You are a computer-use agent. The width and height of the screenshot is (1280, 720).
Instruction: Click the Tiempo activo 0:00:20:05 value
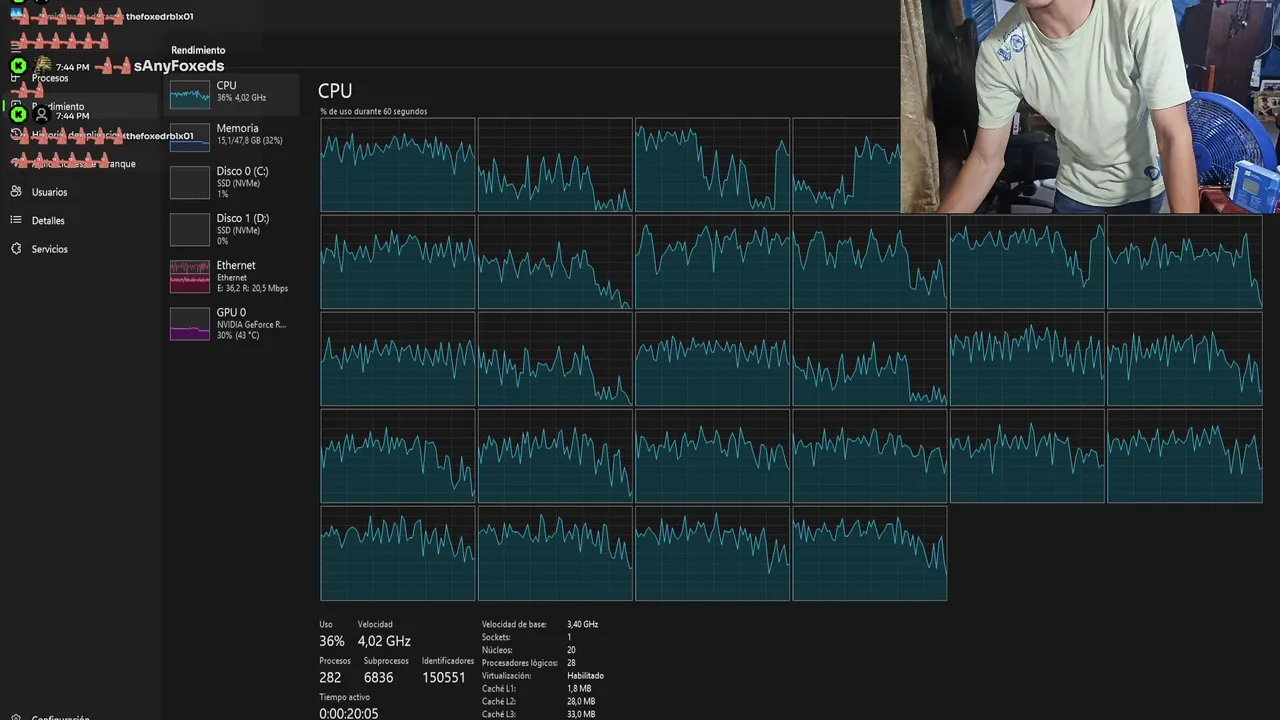pyautogui.click(x=349, y=714)
